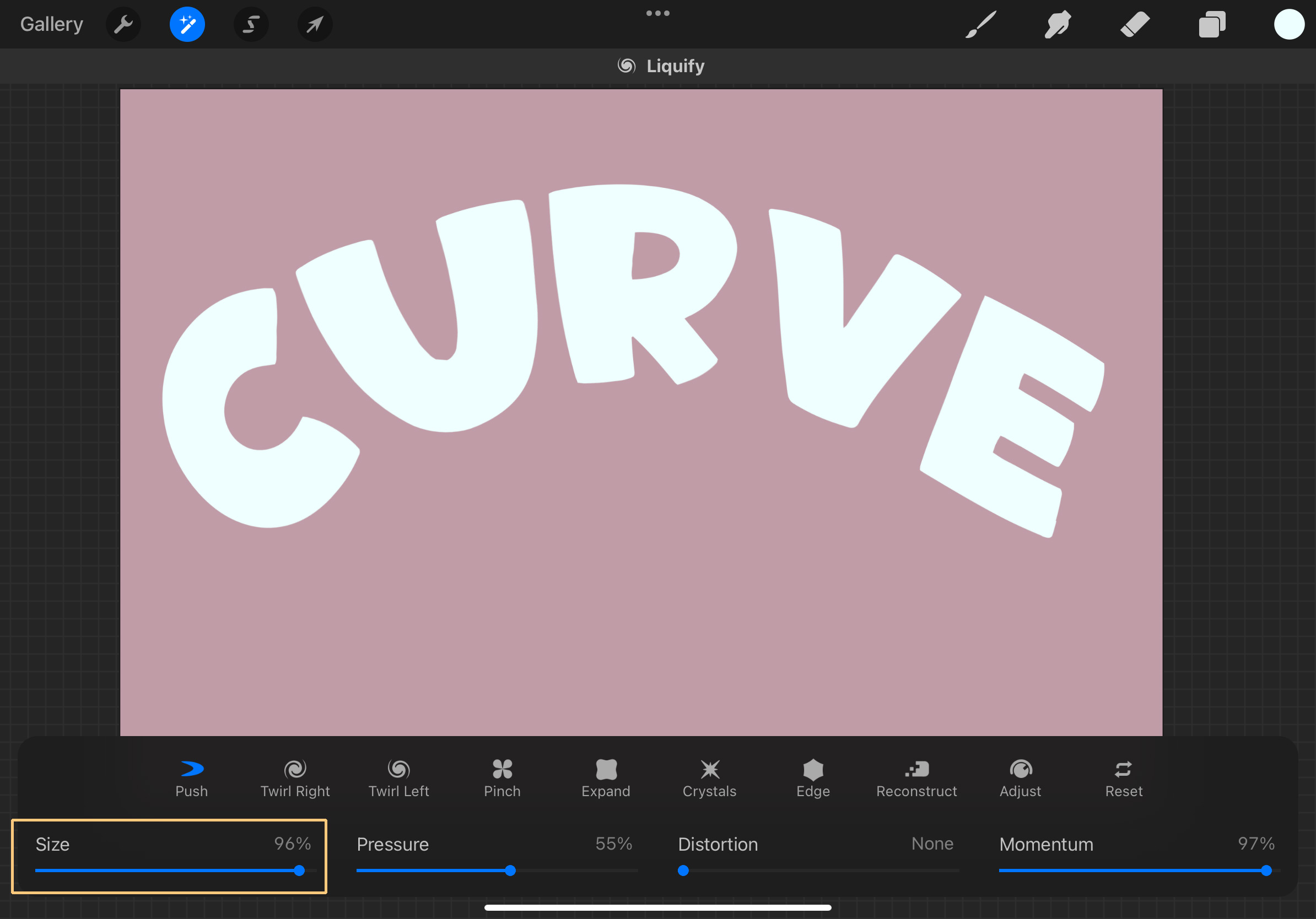Reset all Liquify adjustments

(x=1124, y=778)
